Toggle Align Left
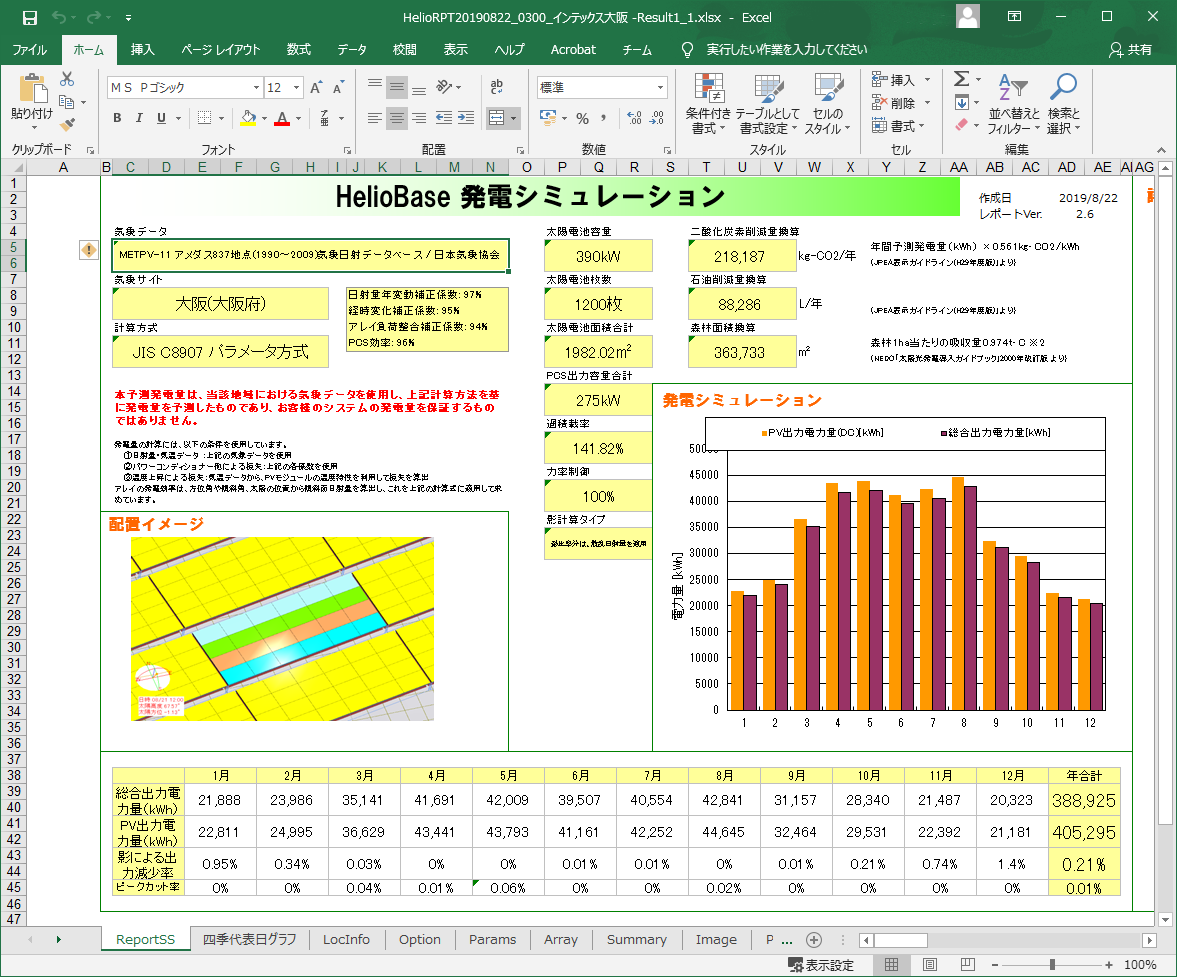This screenshot has height=977, width=1177. [375, 118]
